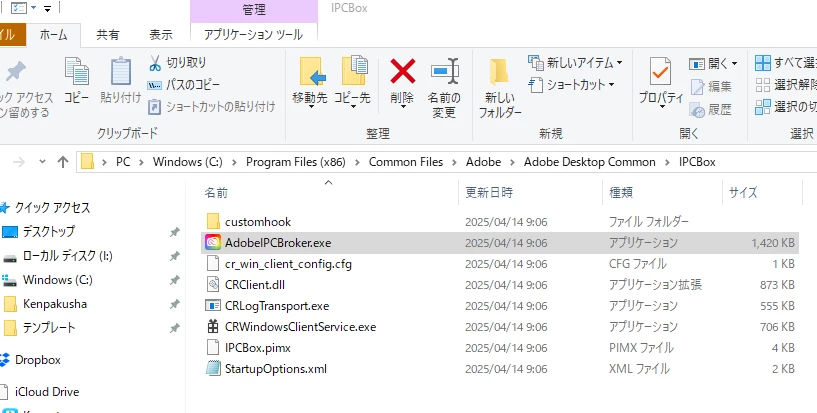Select the StartupOptions.xml file icon

(x=213, y=369)
